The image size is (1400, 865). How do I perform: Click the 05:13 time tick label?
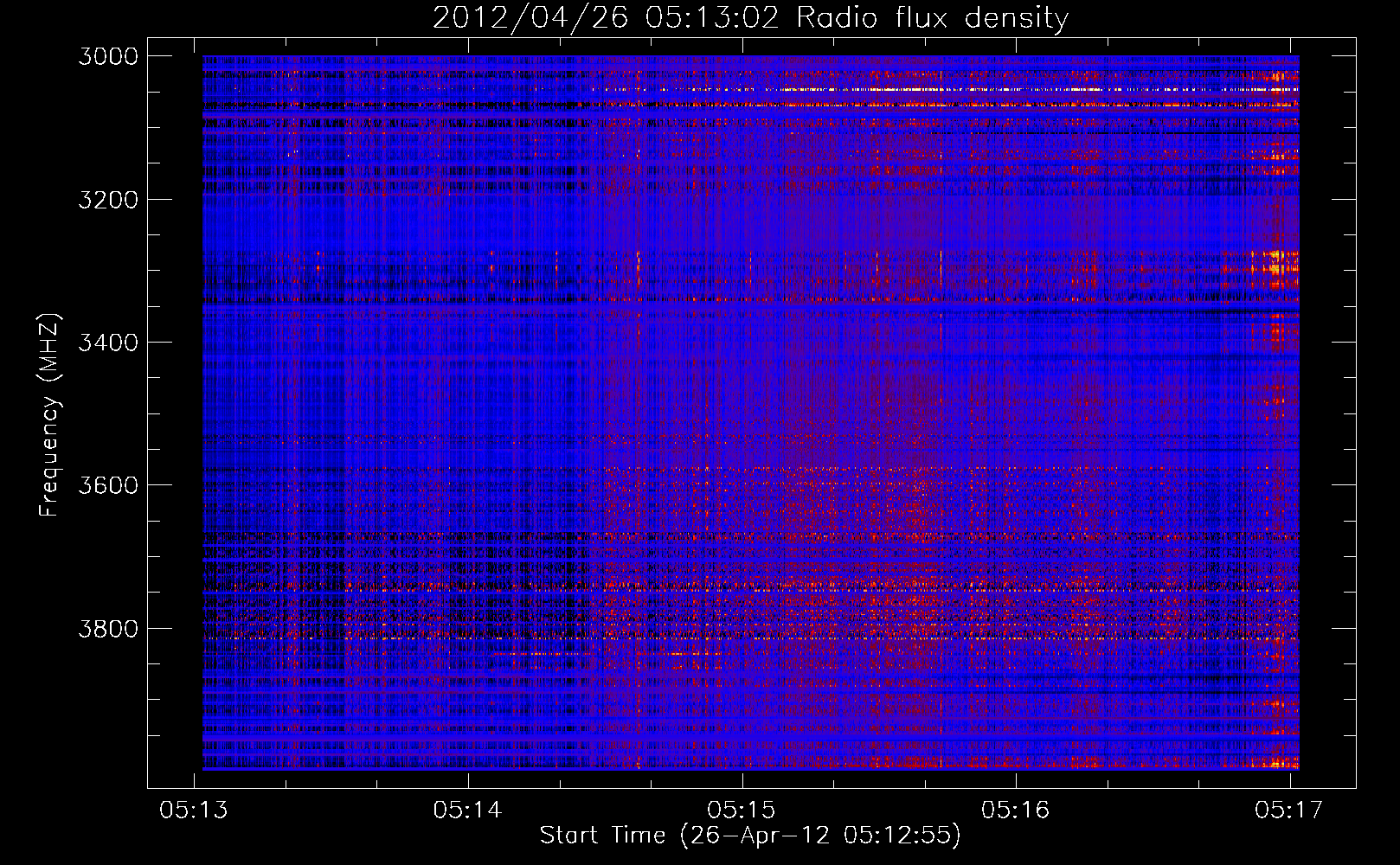point(194,810)
